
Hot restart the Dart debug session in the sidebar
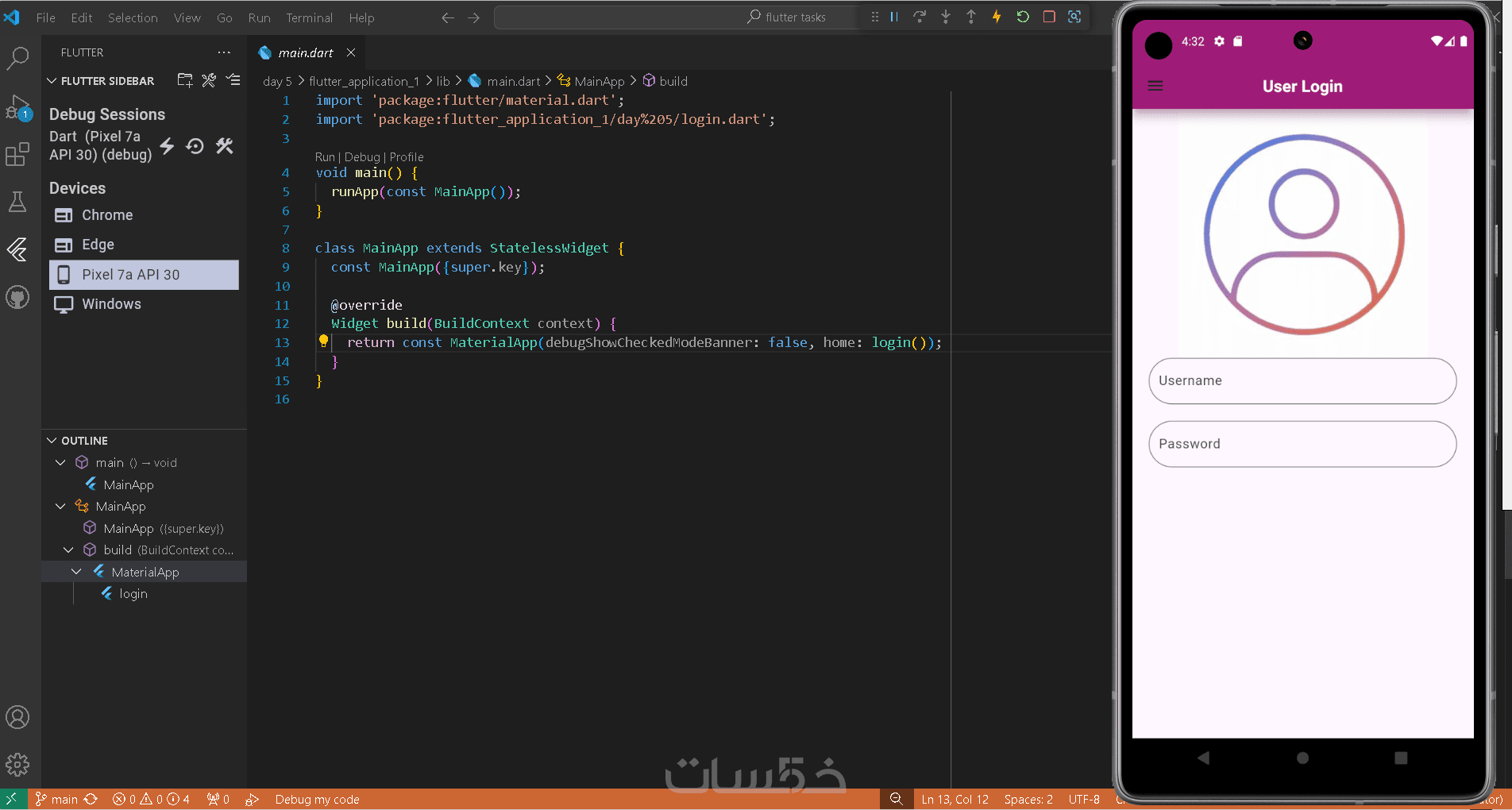(x=195, y=146)
